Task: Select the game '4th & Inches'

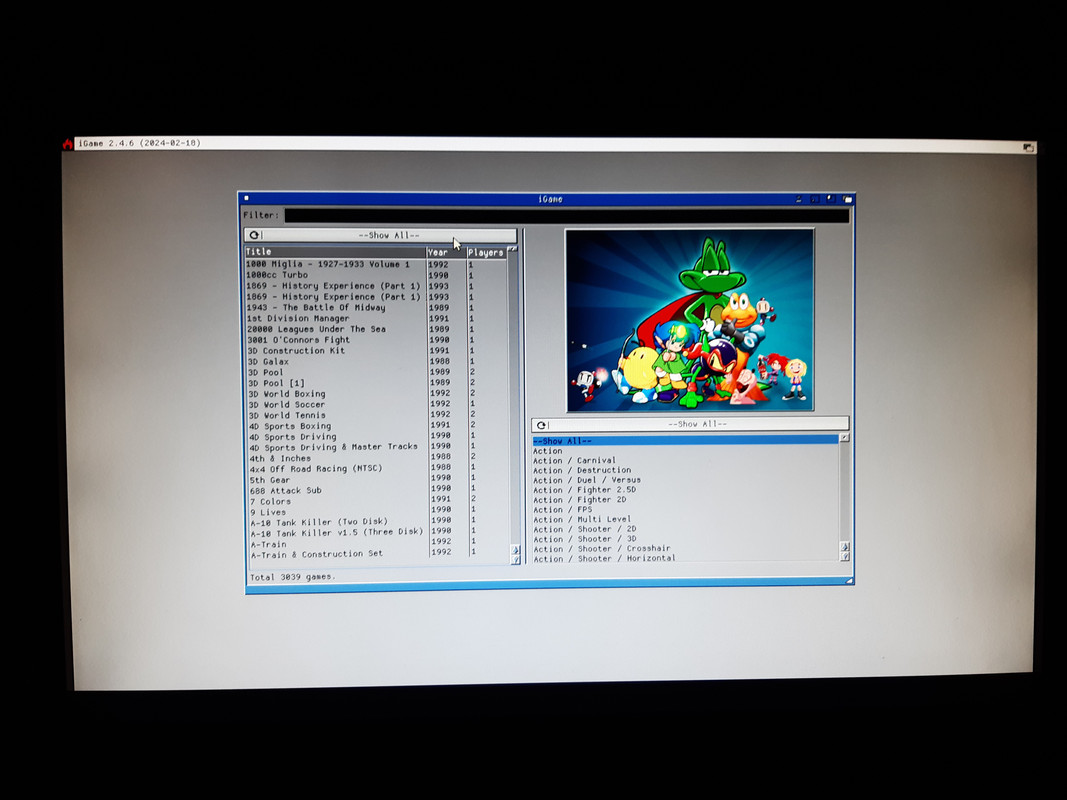Action: pyautogui.click(x=280, y=459)
